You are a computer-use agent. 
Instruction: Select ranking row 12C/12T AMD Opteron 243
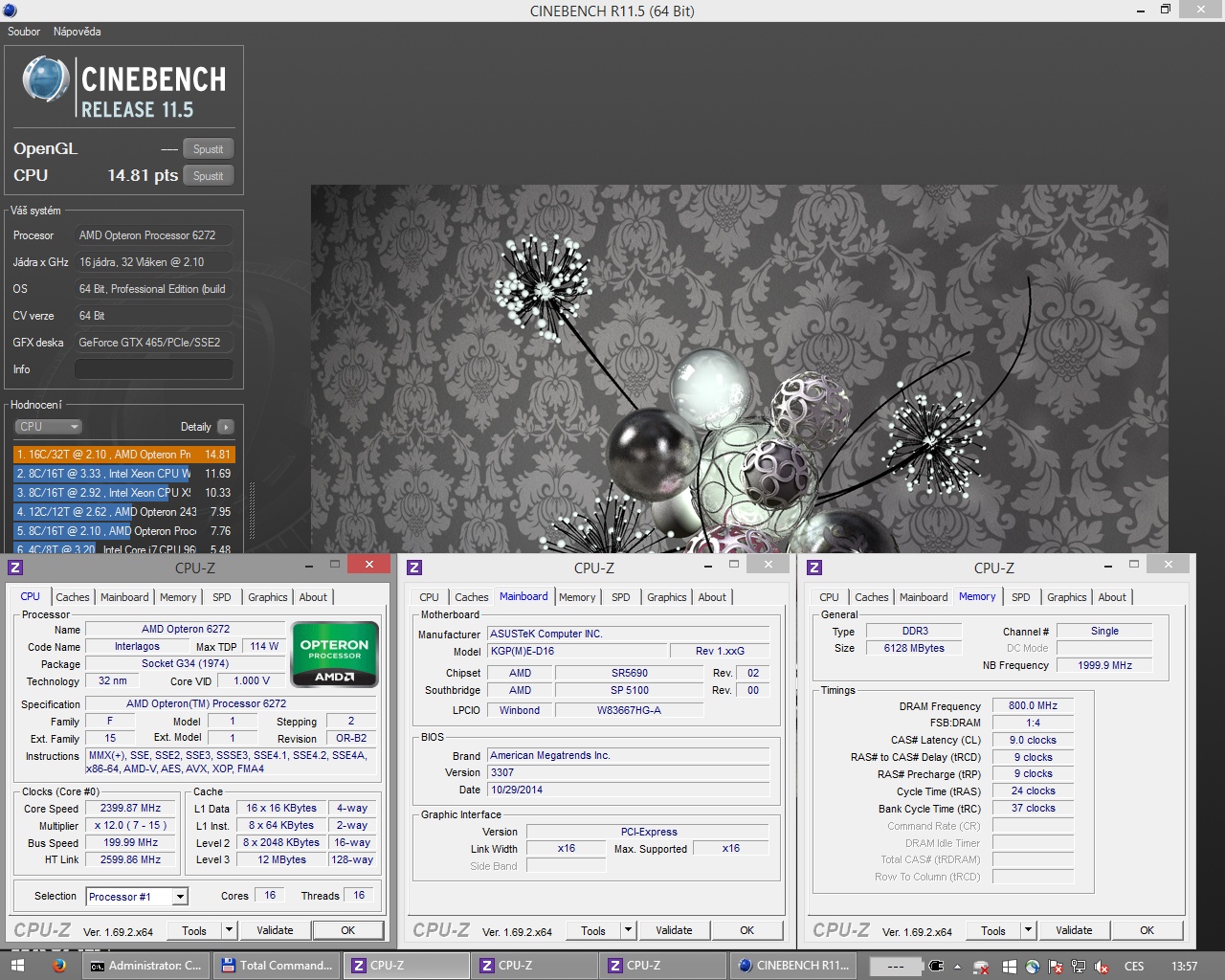click(x=124, y=512)
